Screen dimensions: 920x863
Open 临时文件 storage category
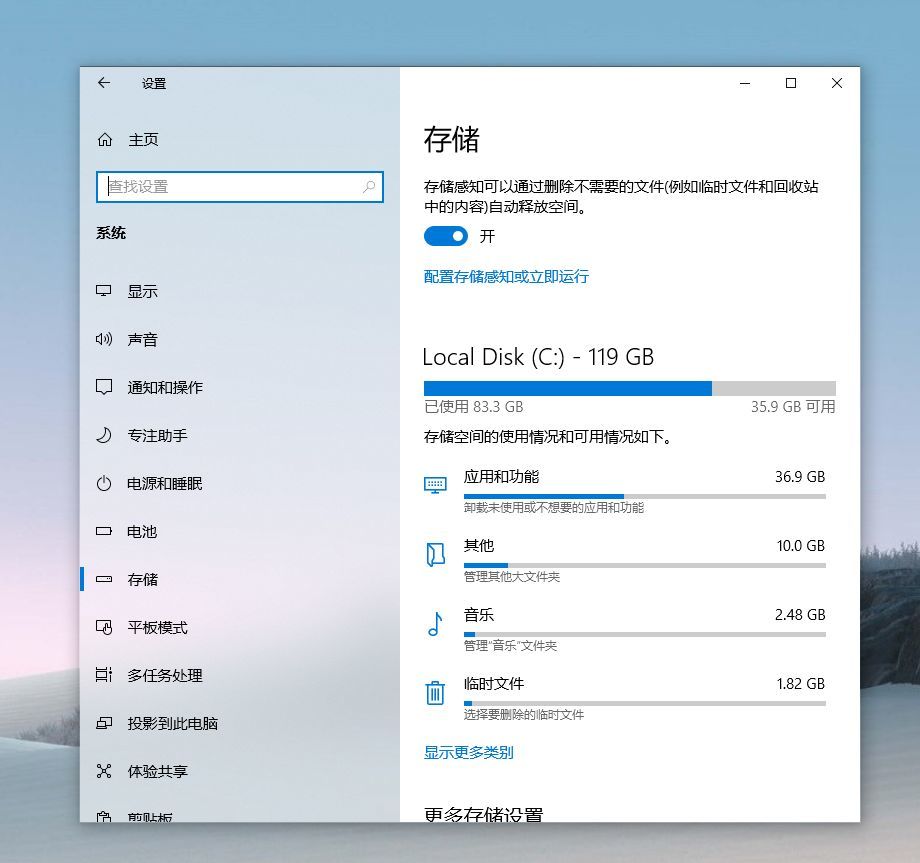click(624, 699)
